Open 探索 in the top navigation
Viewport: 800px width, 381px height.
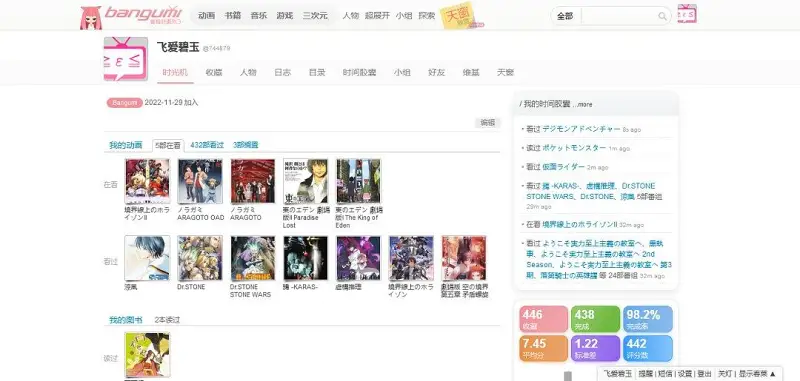point(427,16)
